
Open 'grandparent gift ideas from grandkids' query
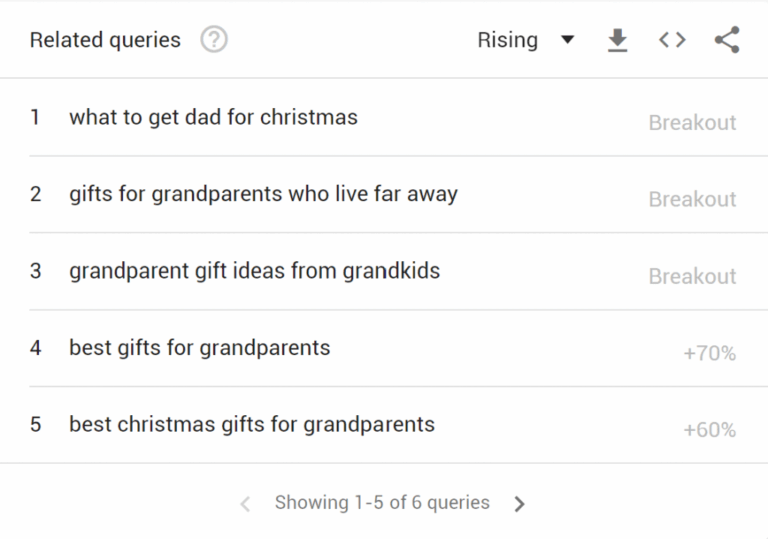tap(254, 271)
